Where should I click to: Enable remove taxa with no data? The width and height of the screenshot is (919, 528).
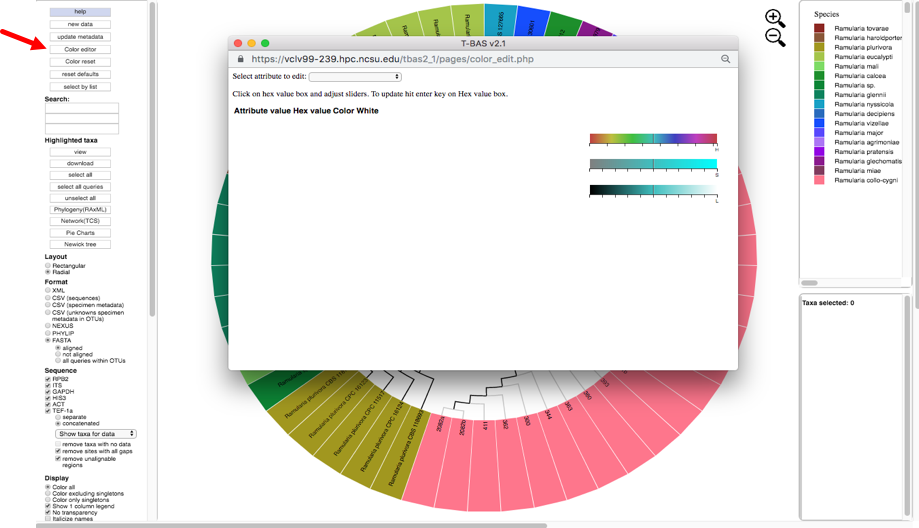(x=58, y=445)
